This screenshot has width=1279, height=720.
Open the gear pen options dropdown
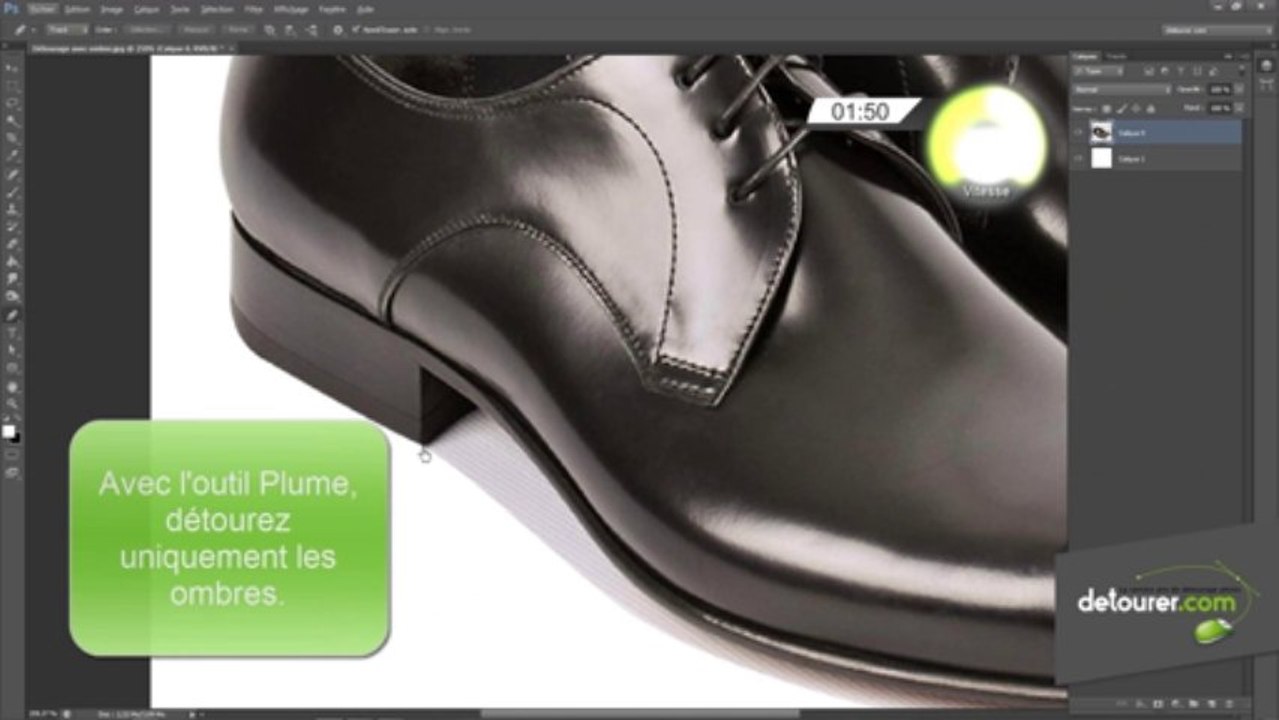coord(338,30)
